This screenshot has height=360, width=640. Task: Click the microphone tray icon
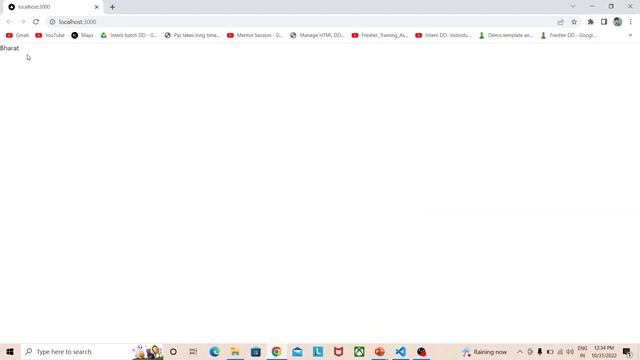pyautogui.click(x=540, y=351)
